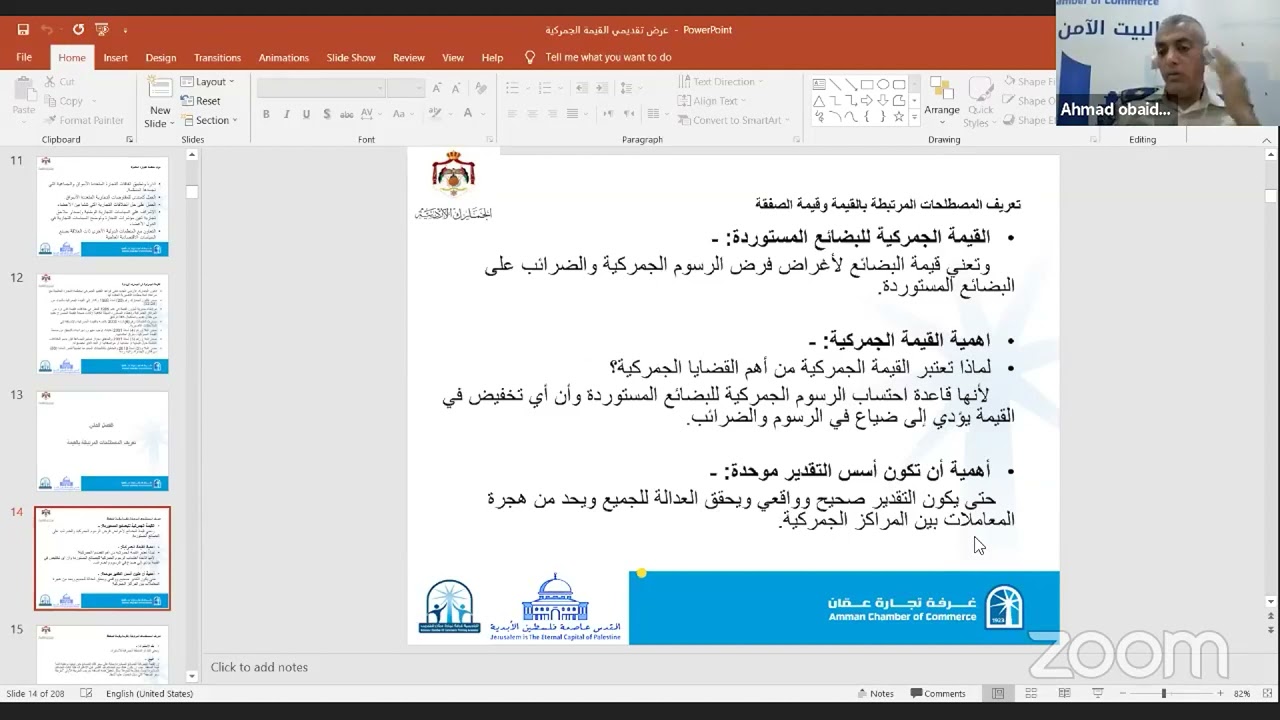This screenshot has width=1280, height=720.
Task: Click the spell check icon in status bar
Action: click(87, 693)
